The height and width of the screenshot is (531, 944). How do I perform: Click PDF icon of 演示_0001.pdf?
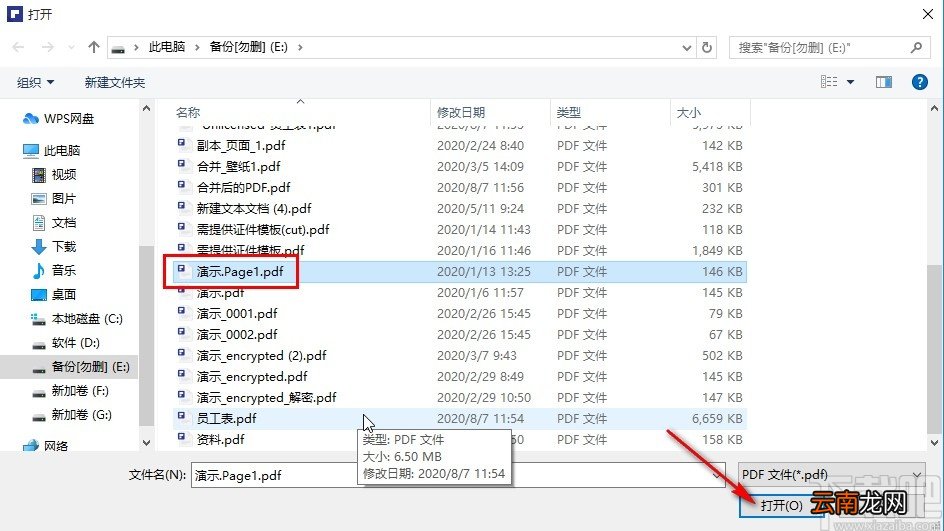coord(182,312)
